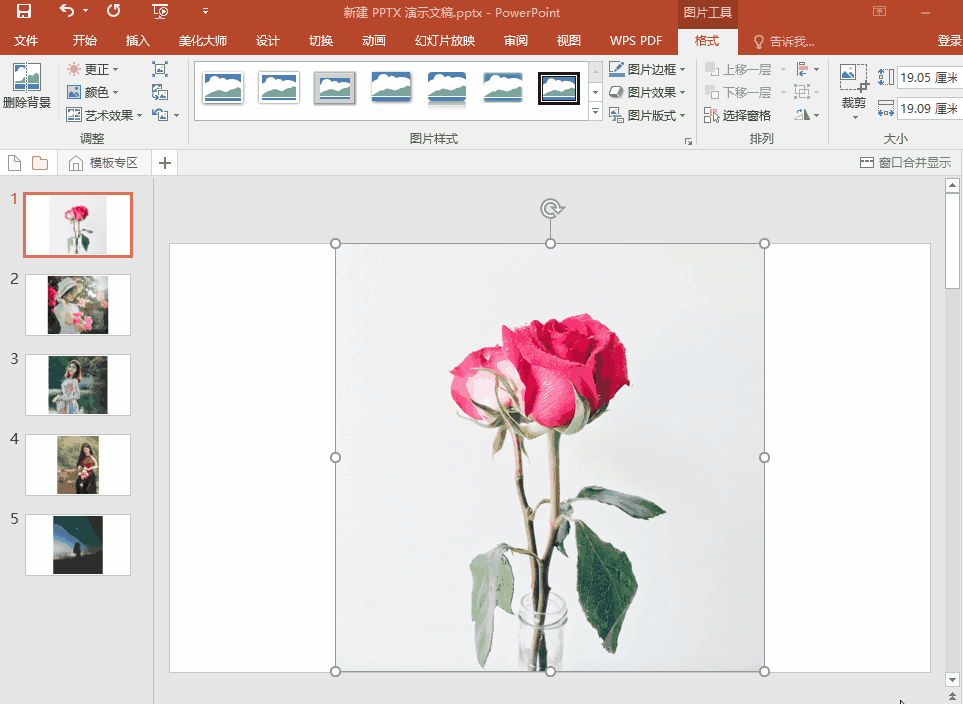Click the scroll up arrow of vertical scrollbar
Image resolution: width=963 pixels, height=704 pixels.
tap(953, 185)
